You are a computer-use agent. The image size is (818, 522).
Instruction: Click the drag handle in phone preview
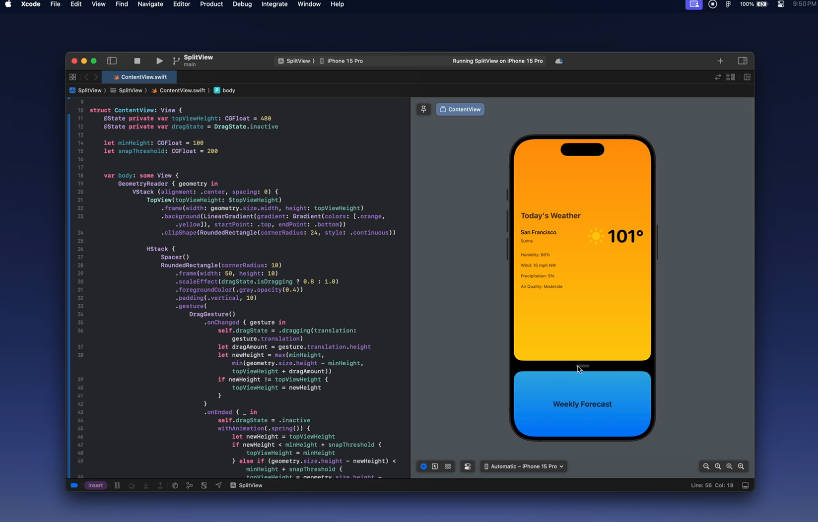click(583, 366)
